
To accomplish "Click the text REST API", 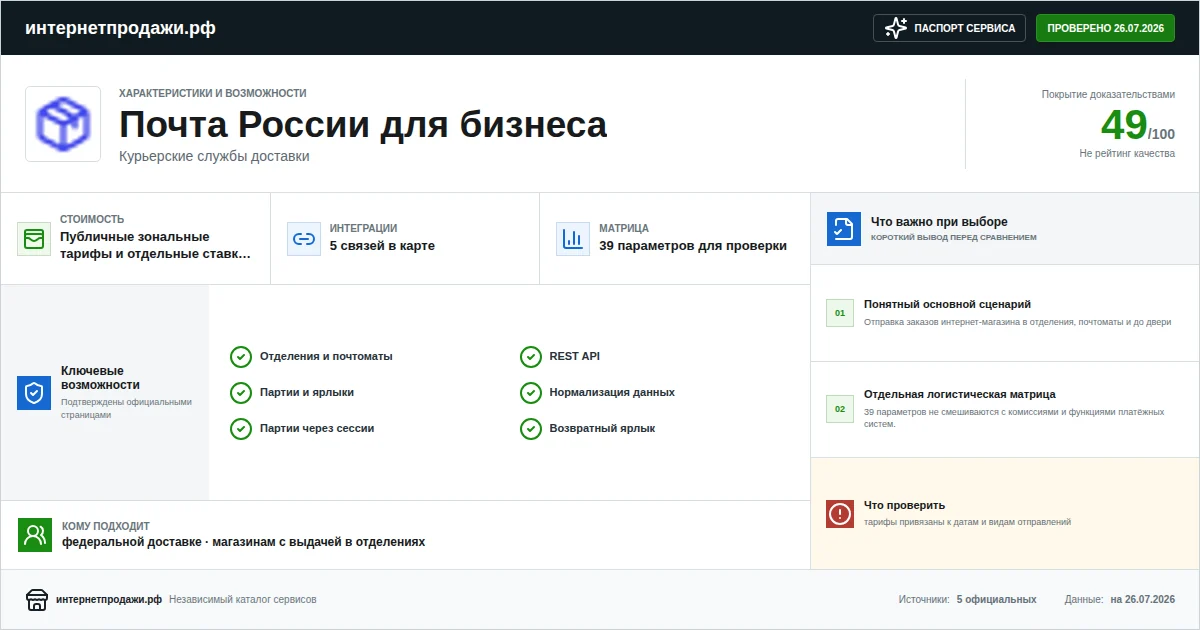I will point(575,357).
